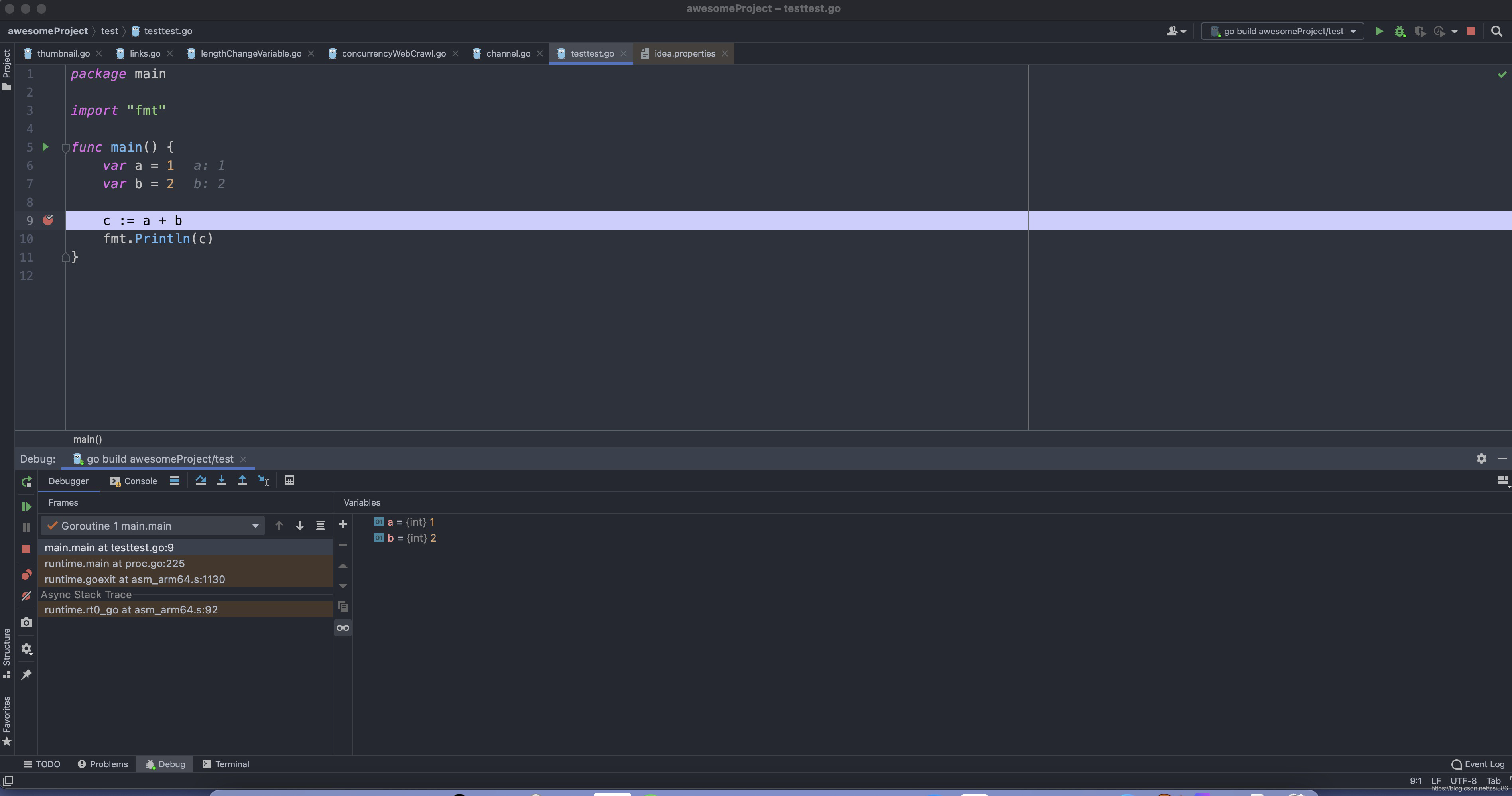Image resolution: width=1512 pixels, height=796 pixels.
Task: Click the Step Into debugger icon
Action: (x=221, y=480)
